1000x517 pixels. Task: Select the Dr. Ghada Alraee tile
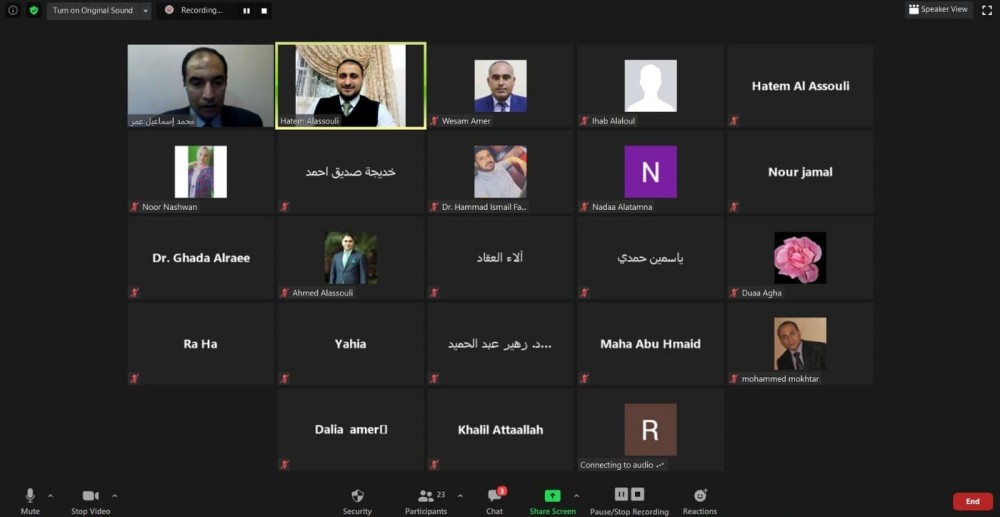pos(201,258)
